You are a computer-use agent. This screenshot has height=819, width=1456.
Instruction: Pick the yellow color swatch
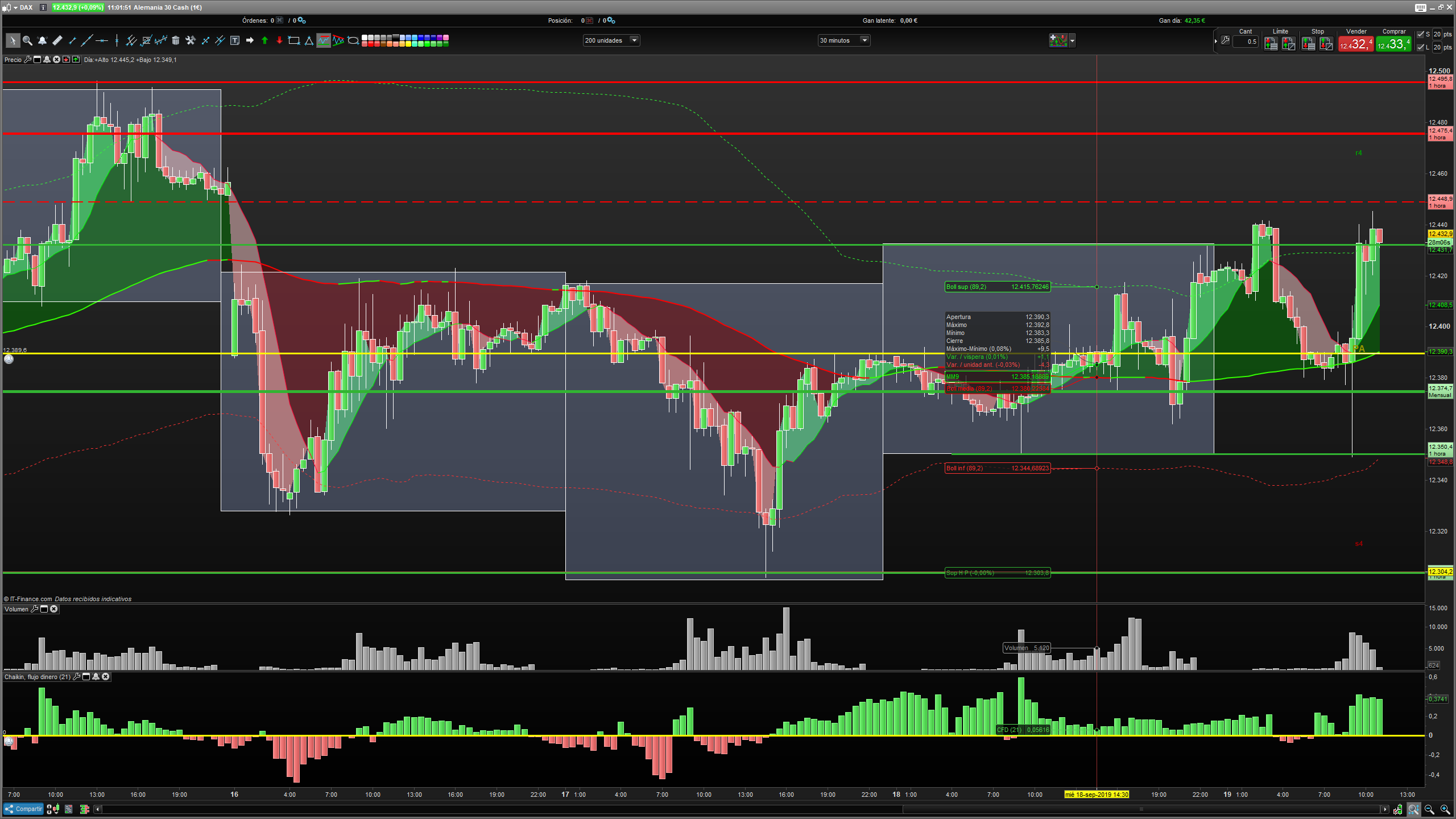coord(408,44)
